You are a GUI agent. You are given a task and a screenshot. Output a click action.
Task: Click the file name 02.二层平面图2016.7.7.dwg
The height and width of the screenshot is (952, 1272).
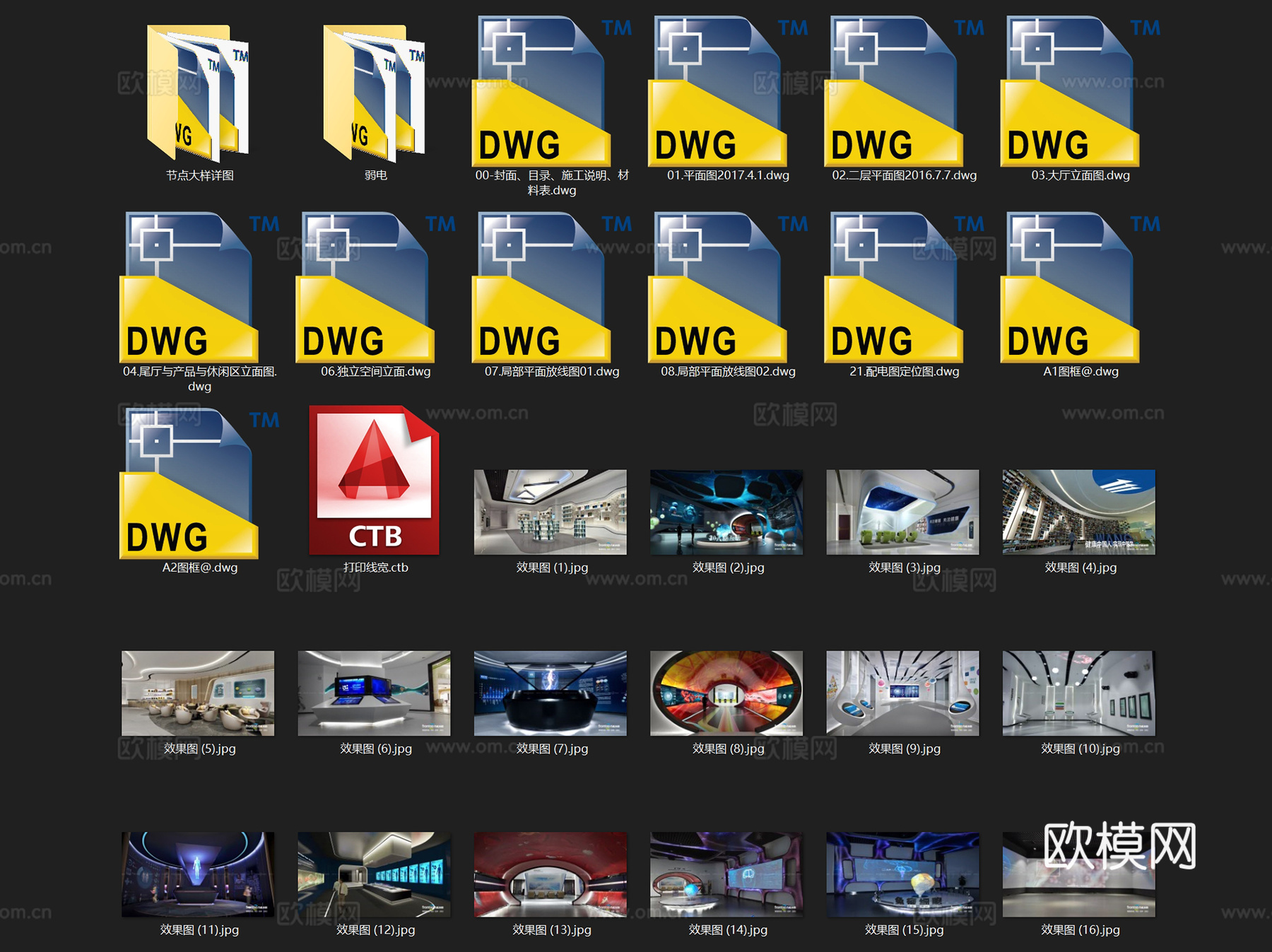904,175
